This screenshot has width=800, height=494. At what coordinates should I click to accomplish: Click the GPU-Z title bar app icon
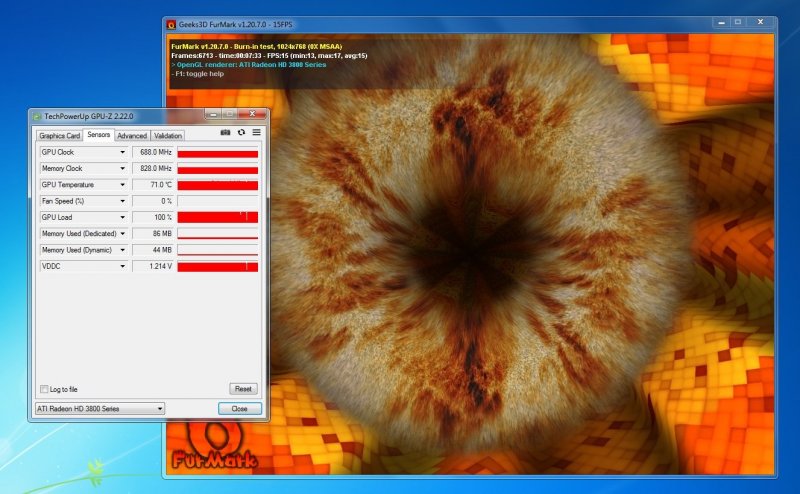point(37,116)
